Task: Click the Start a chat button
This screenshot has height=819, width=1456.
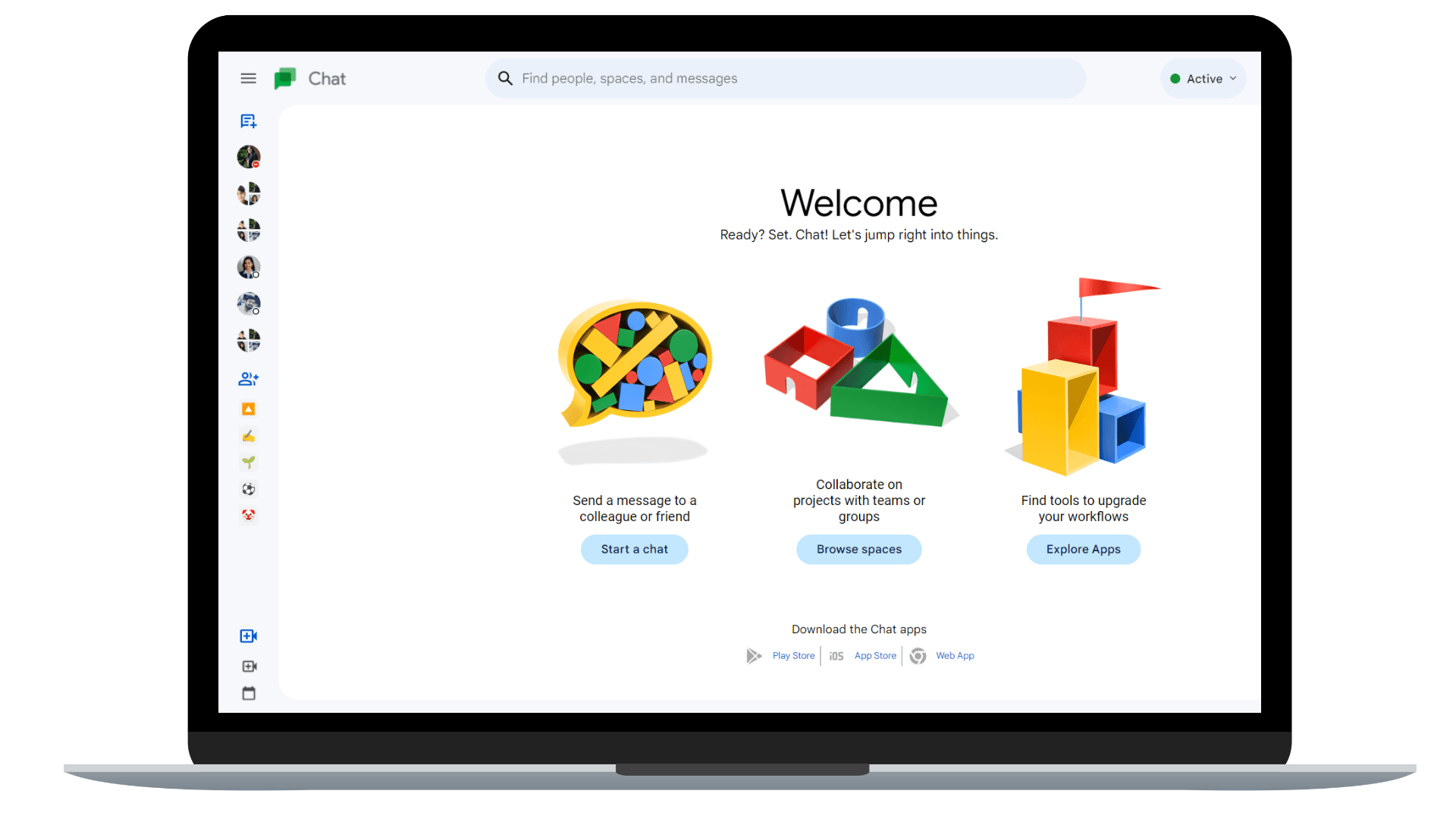Action: pyautogui.click(x=634, y=549)
